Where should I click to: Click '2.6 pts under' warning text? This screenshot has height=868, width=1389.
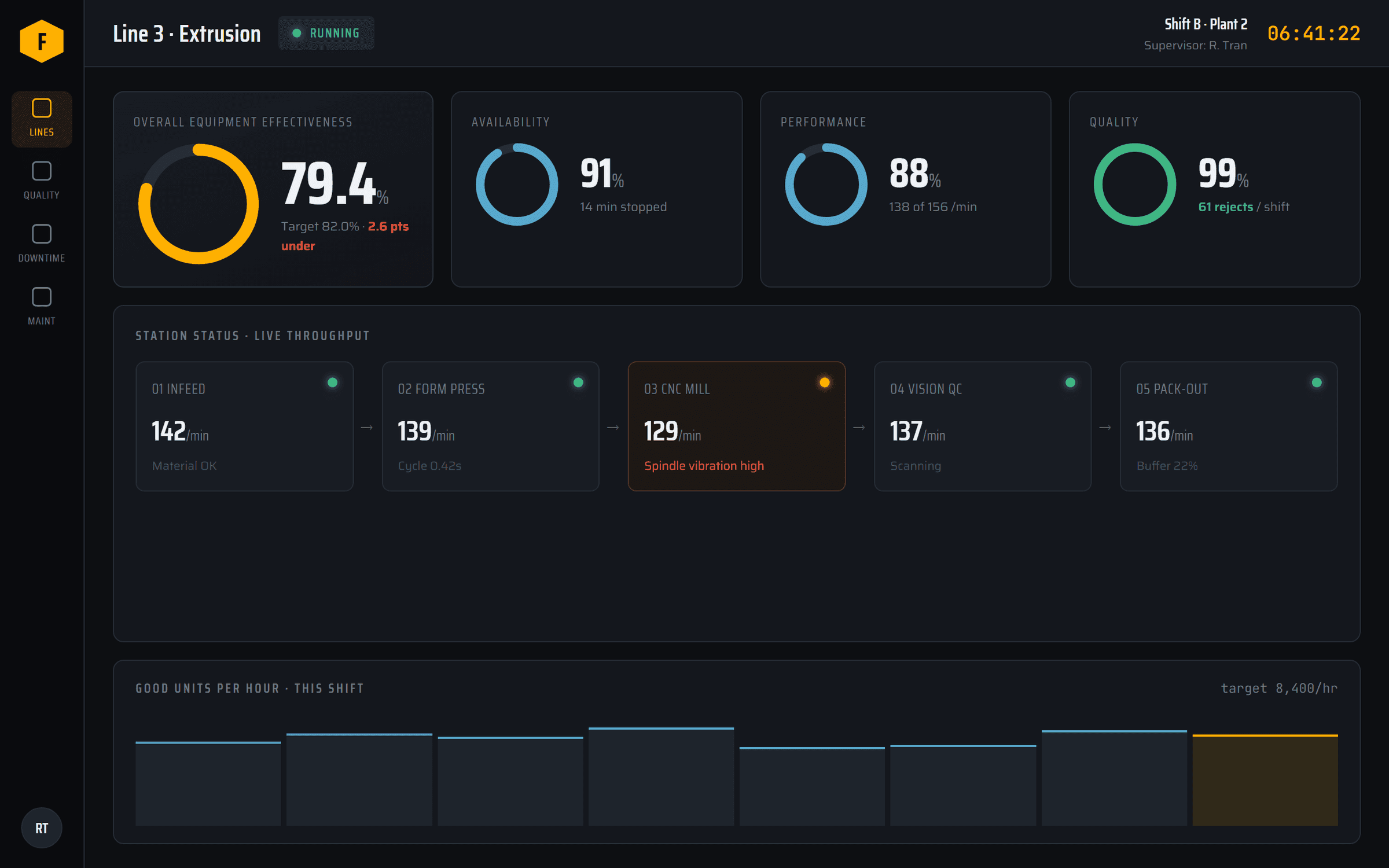click(x=345, y=236)
